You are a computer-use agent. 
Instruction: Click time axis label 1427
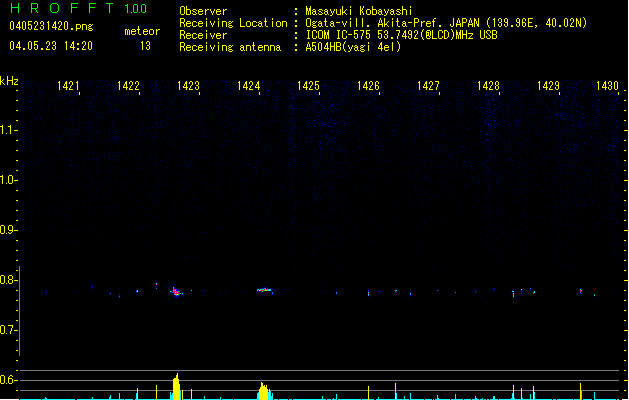point(428,86)
